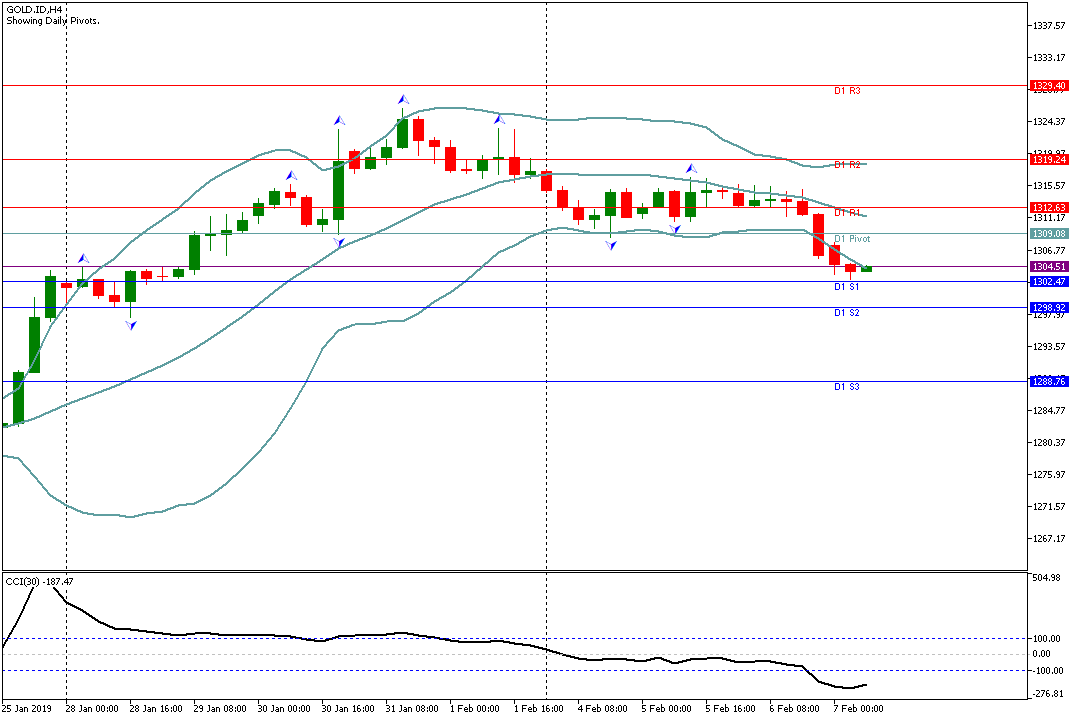The width and height of the screenshot is (1080, 720).
Task: Click the 1284.77 price axis value
Action: point(1049,411)
